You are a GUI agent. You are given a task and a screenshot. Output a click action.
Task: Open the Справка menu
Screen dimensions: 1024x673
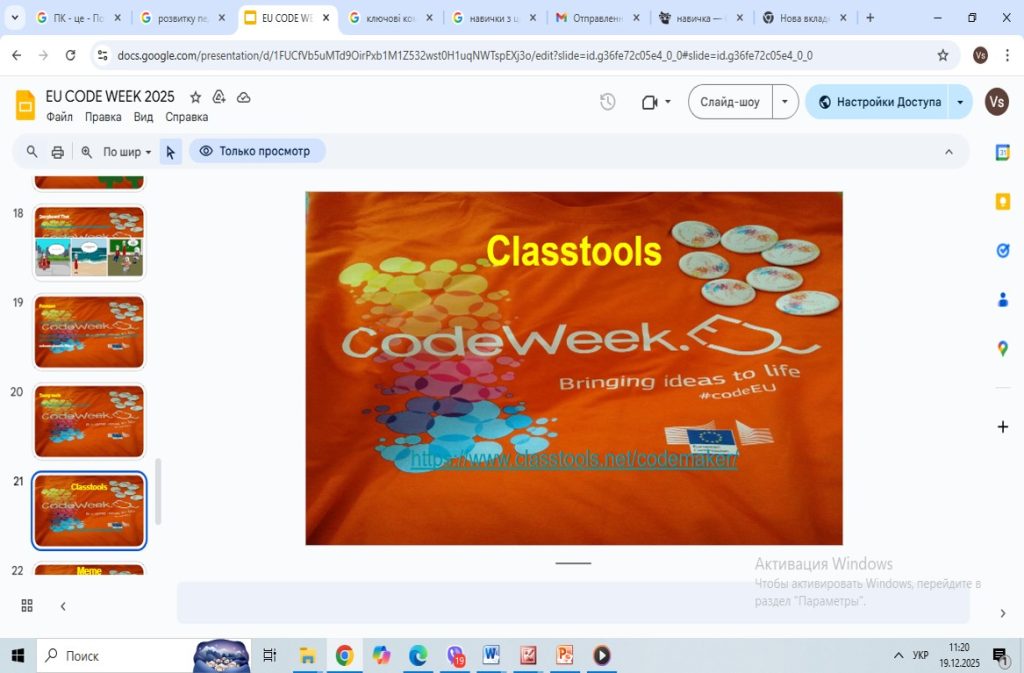coord(186,117)
